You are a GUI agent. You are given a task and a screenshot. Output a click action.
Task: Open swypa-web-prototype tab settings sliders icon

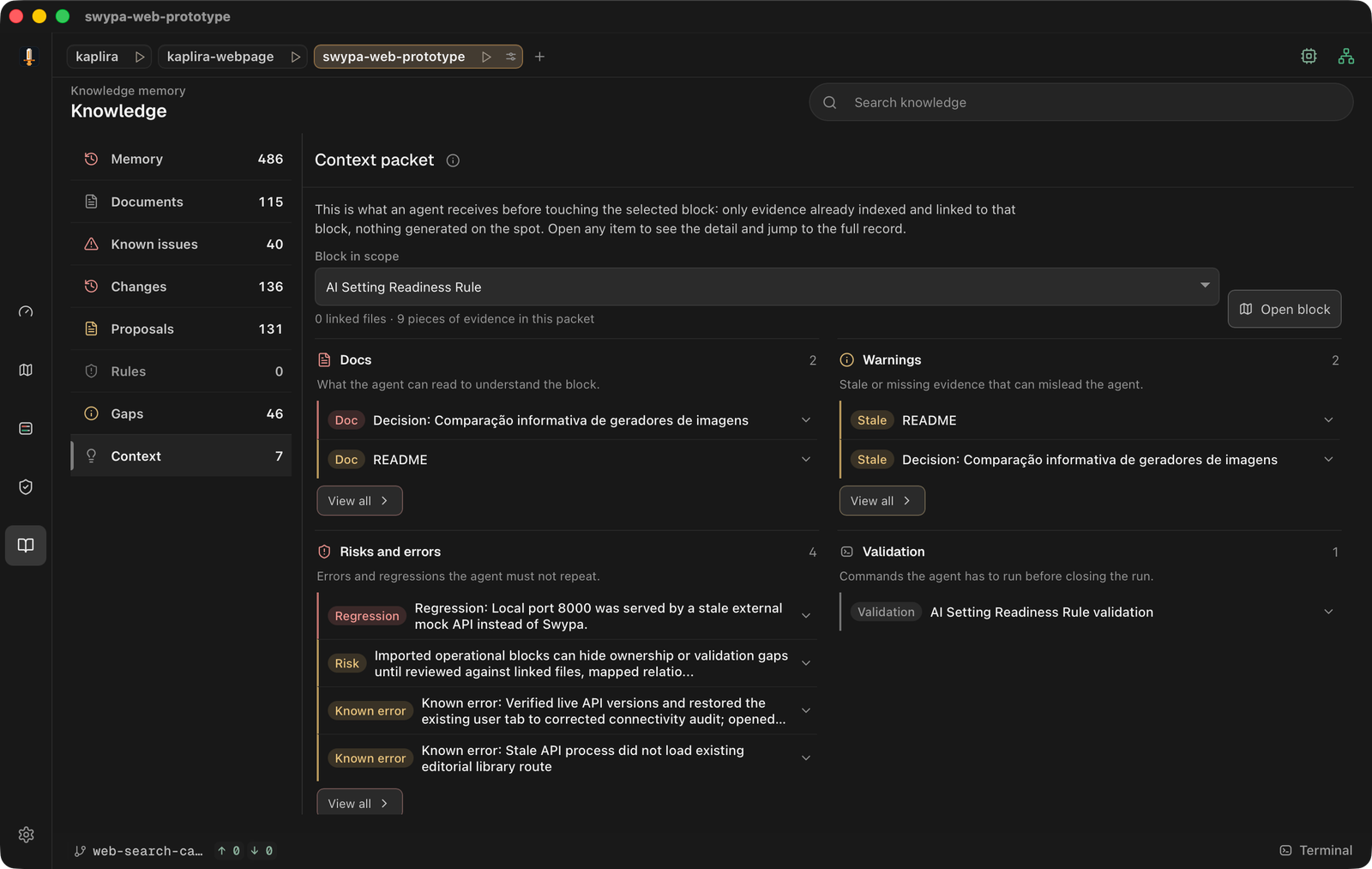pyautogui.click(x=511, y=57)
